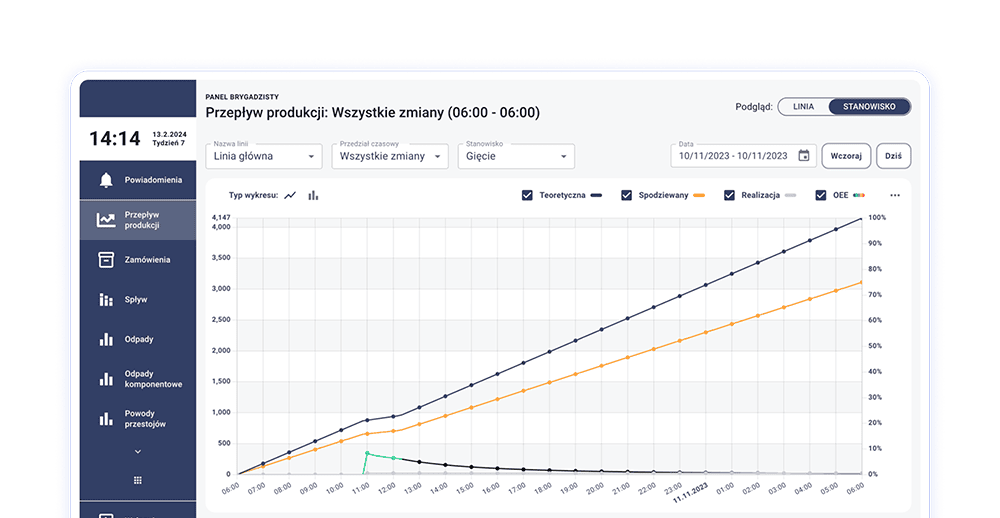
Task: Open the Stanowisko dropdown
Action: (x=516, y=156)
